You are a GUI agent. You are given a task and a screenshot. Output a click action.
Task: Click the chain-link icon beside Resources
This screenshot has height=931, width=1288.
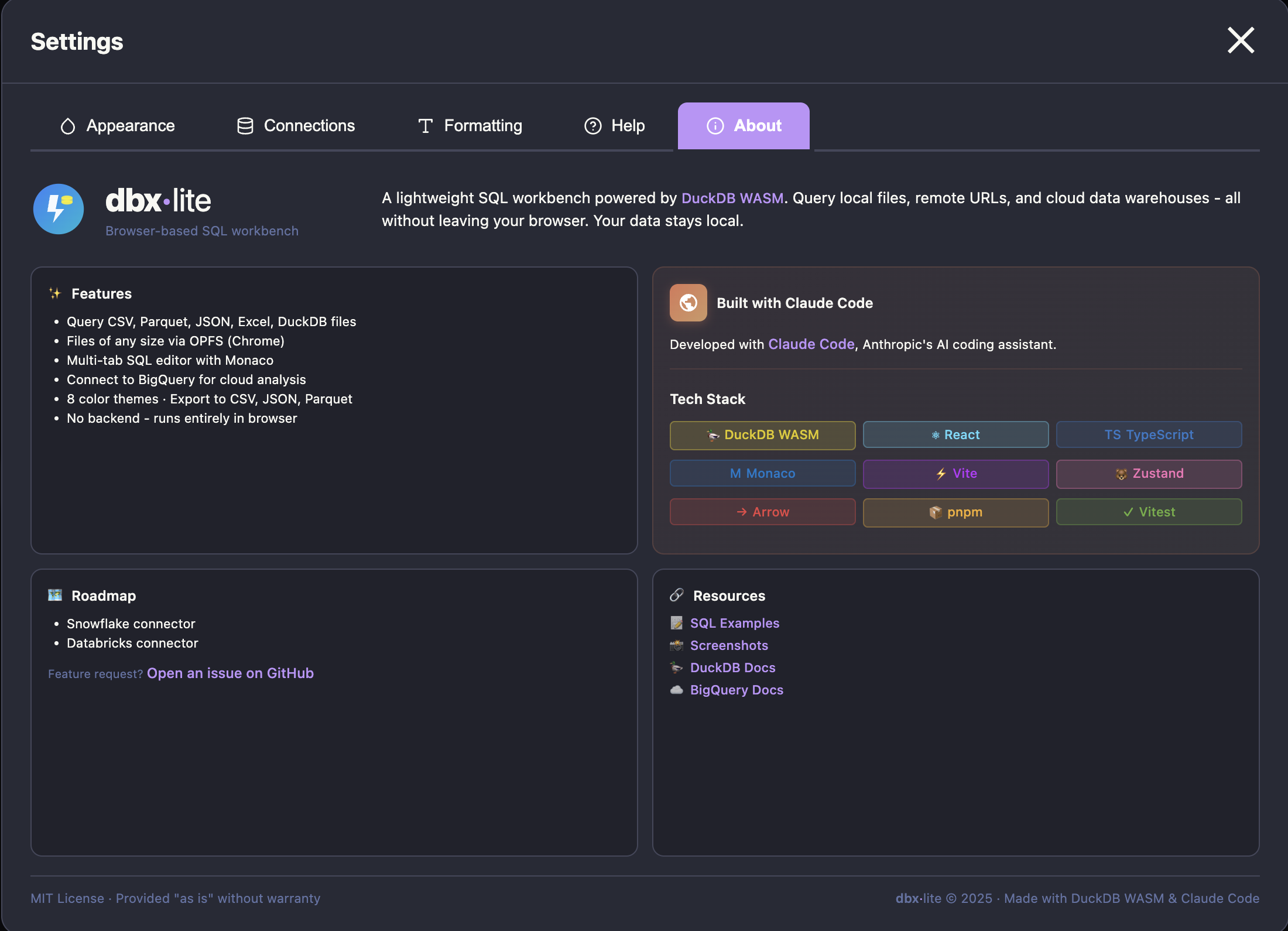[x=677, y=595]
